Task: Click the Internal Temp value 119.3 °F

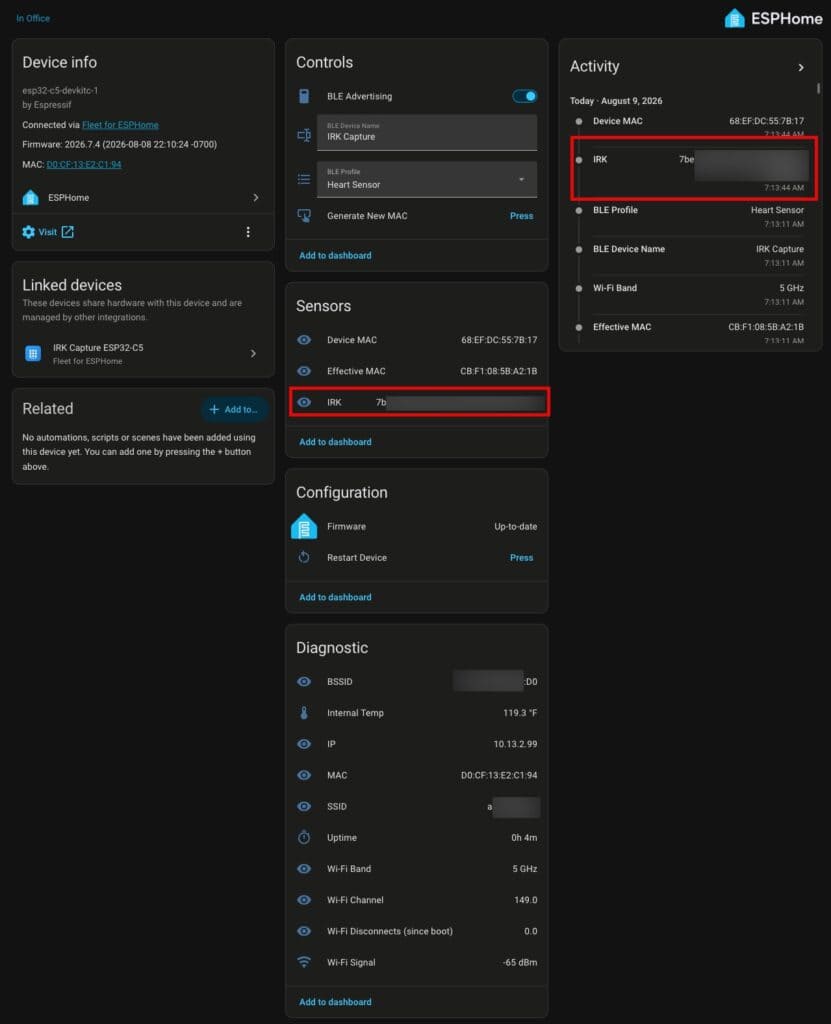Action: [x=520, y=712]
